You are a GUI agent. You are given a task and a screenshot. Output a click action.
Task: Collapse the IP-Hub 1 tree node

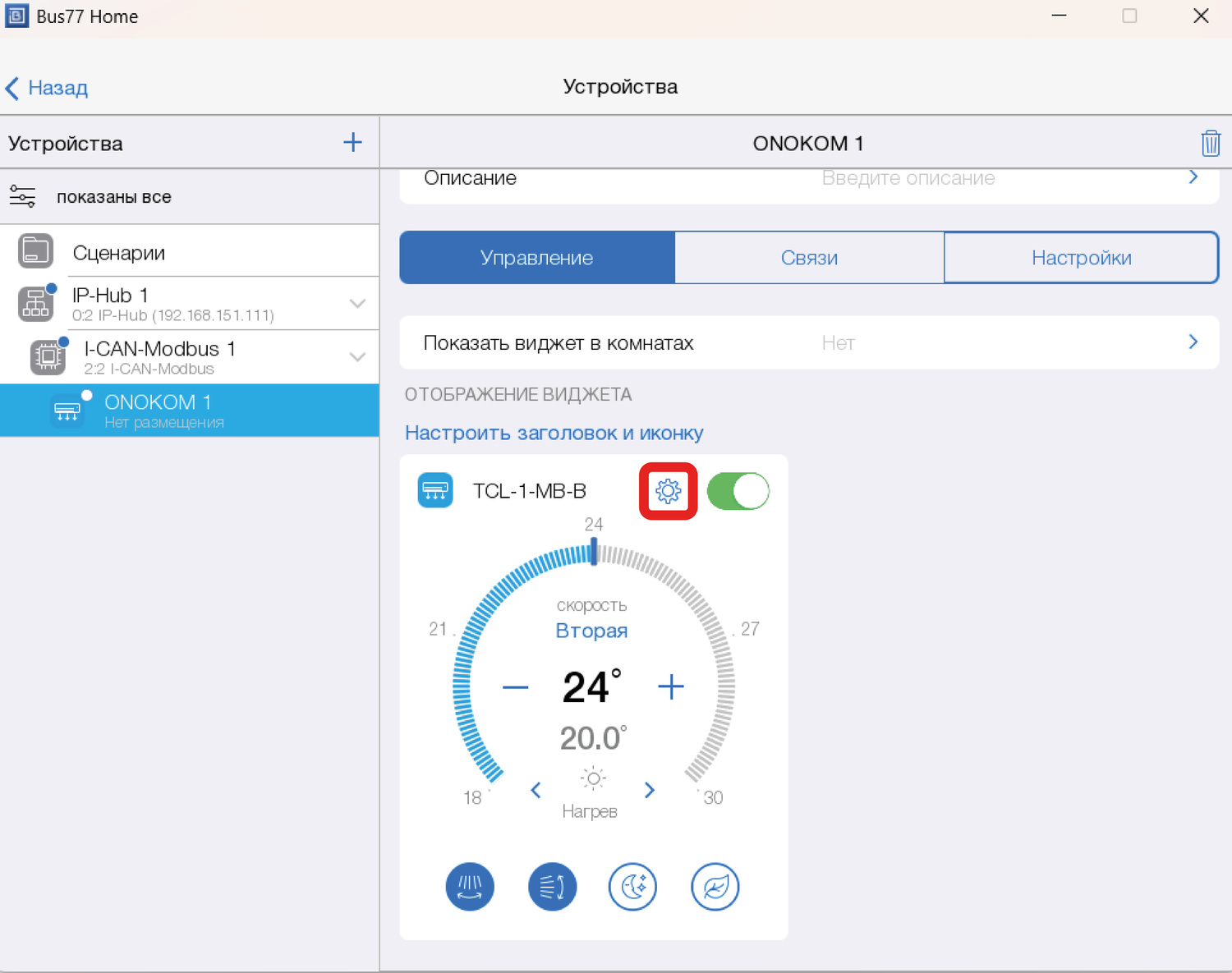click(357, 304)
